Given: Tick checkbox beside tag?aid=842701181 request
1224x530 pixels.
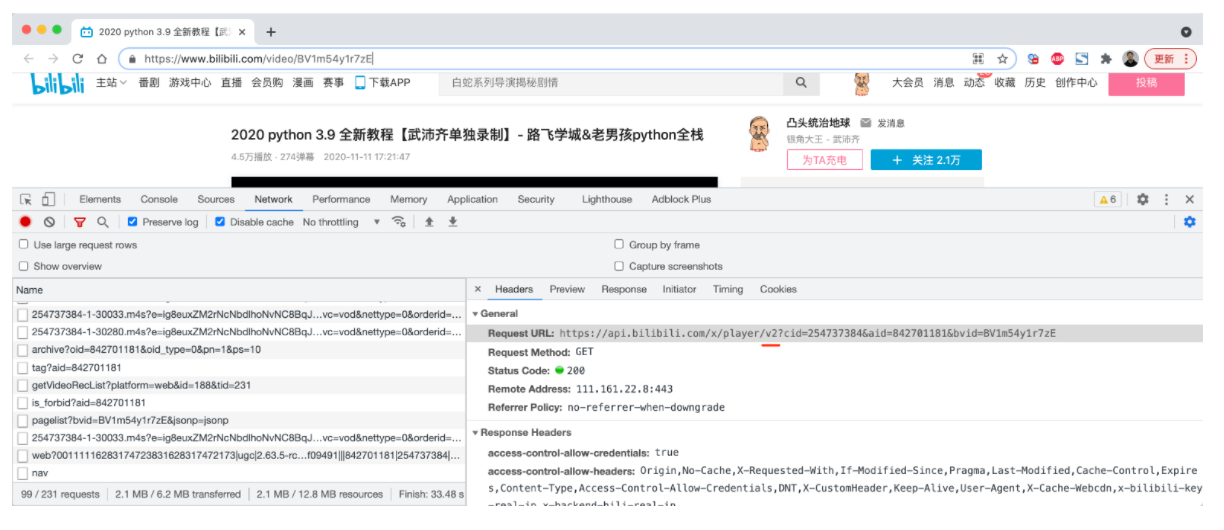Looking at the screenshot, I should pyautogui.click(x=23, y=367).
